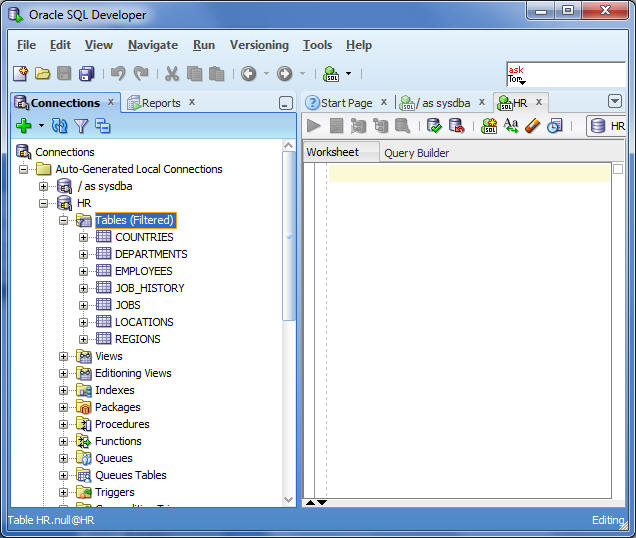636x538 pixels.
Task: Switch to the Reports tab
Action: pyautogui.click(x=160, y=102)
